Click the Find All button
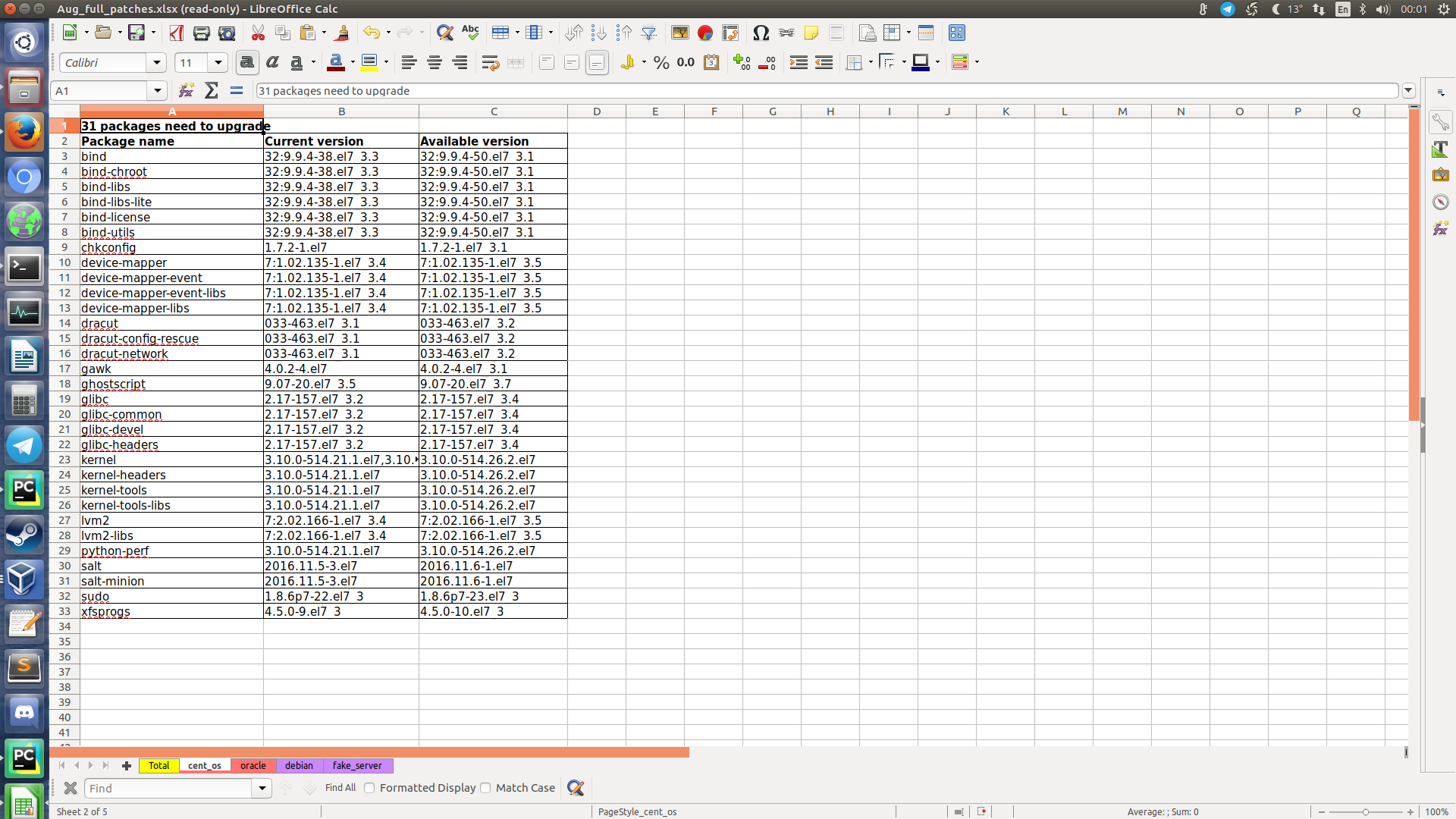 click(340, 788)
